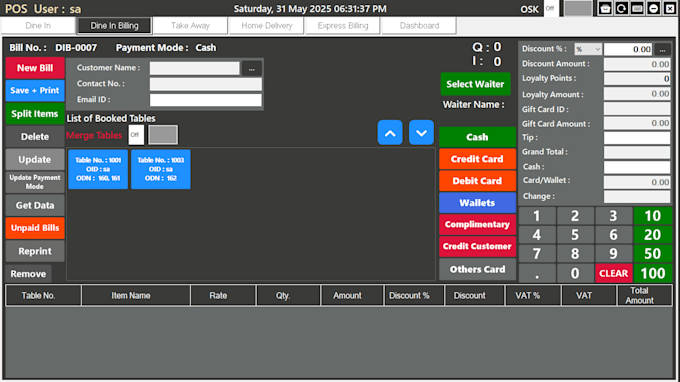Click the Cash amount input field
The image size is (680, 382).
click(637, 167)
